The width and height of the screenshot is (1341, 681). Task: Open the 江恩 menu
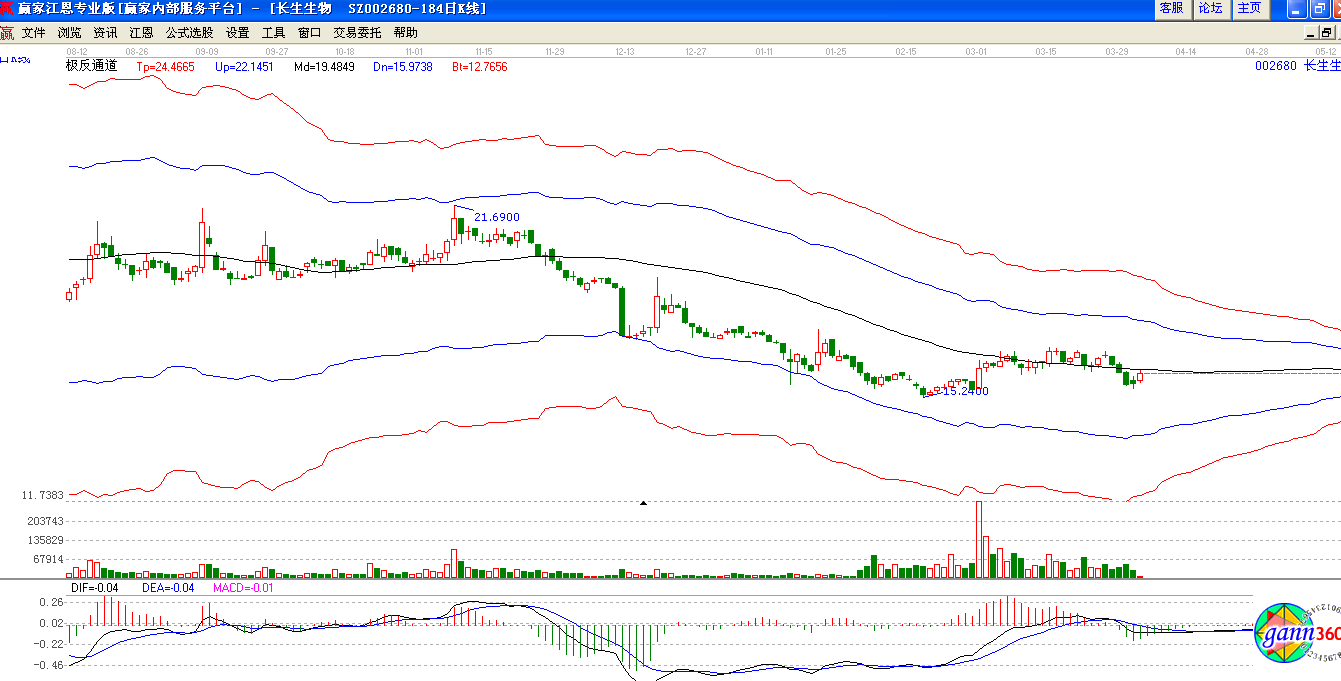[142, 33]
